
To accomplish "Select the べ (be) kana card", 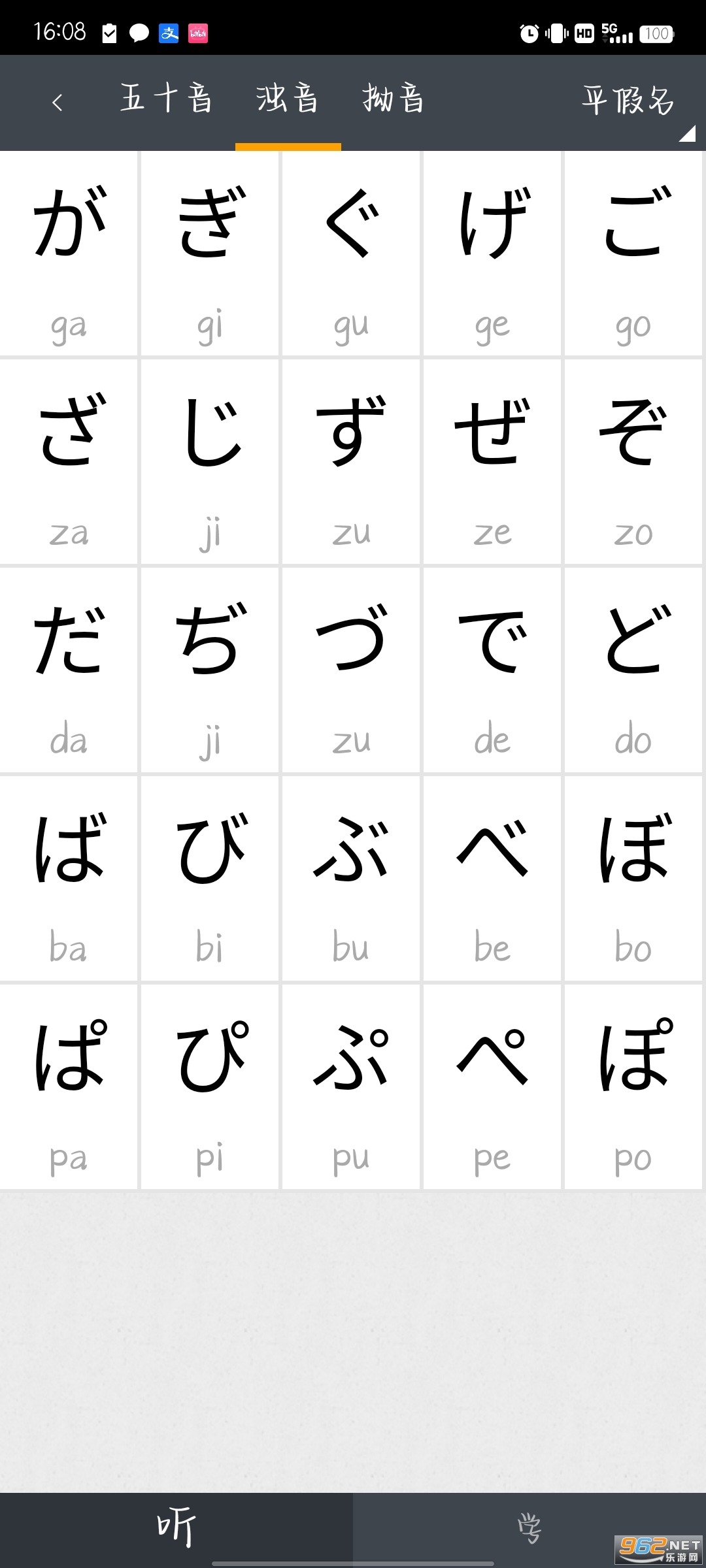I will click(x=492, y=879).
